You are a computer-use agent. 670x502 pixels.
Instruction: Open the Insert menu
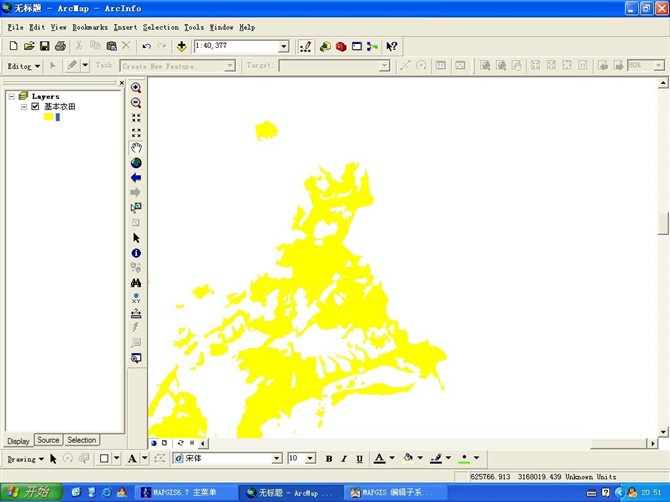pos(125,27)
